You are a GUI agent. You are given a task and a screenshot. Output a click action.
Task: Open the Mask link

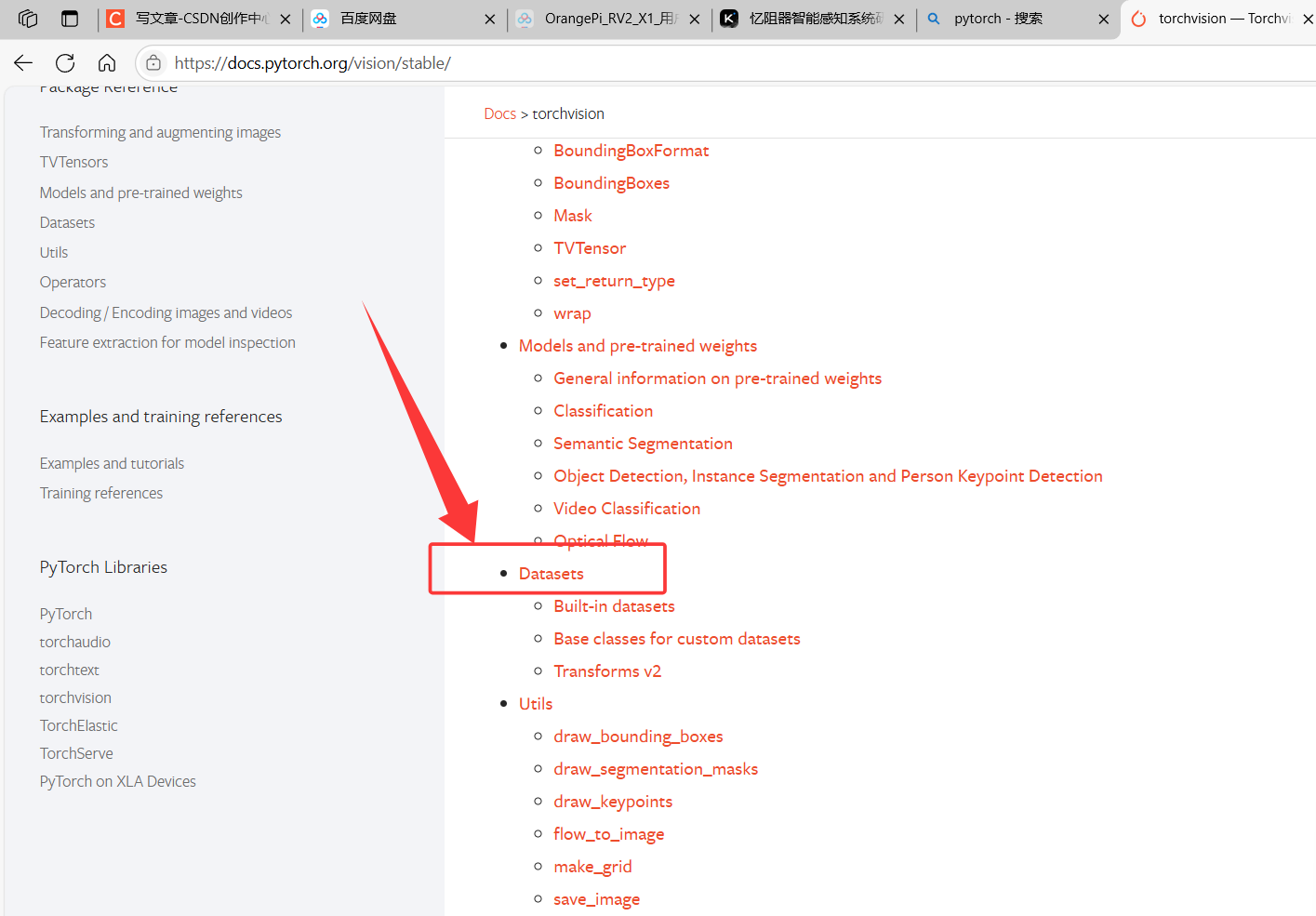[573, 216]
